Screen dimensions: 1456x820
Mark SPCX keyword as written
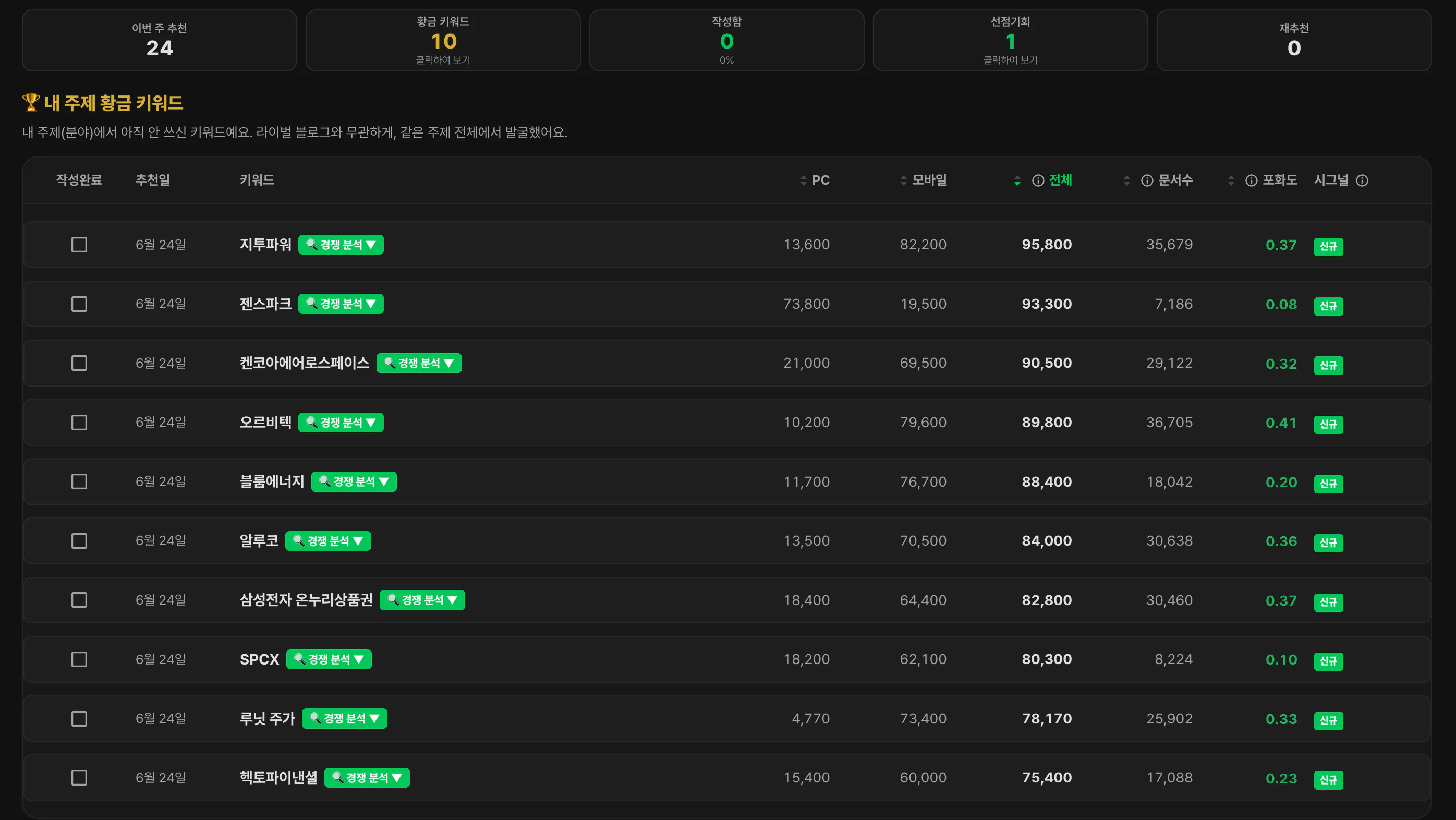(x=79, y=659)
